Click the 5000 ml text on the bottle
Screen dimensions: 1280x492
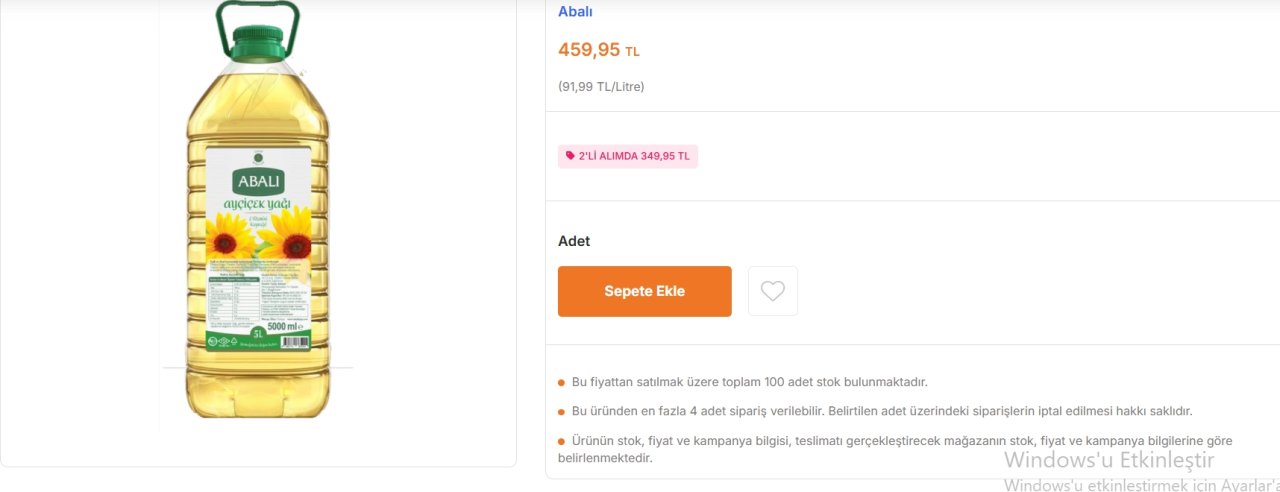click(284, 327)
